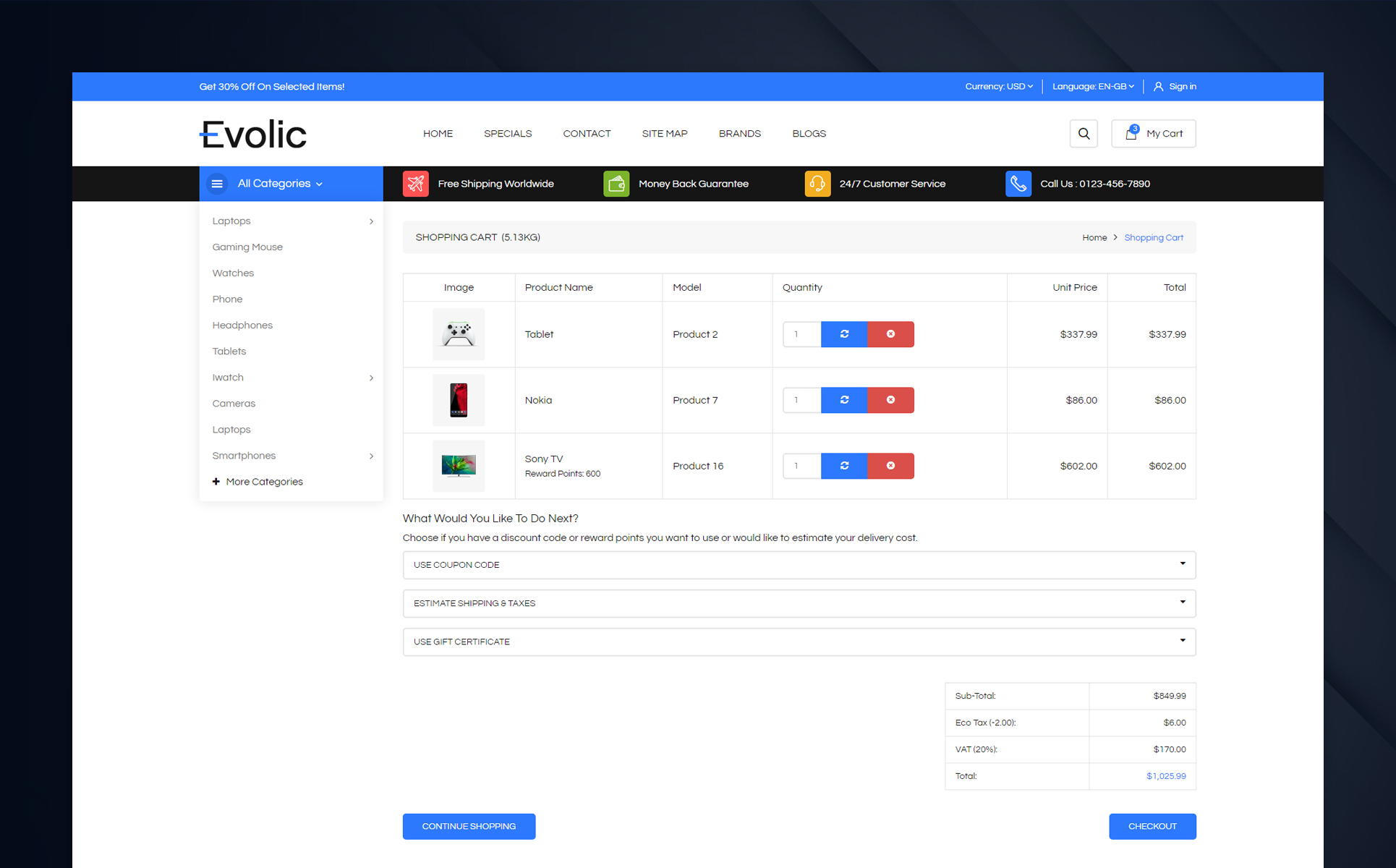This screenshot has height=868, width=1396.
Task: Click the Money Back wallet icon
Action: 616,184
